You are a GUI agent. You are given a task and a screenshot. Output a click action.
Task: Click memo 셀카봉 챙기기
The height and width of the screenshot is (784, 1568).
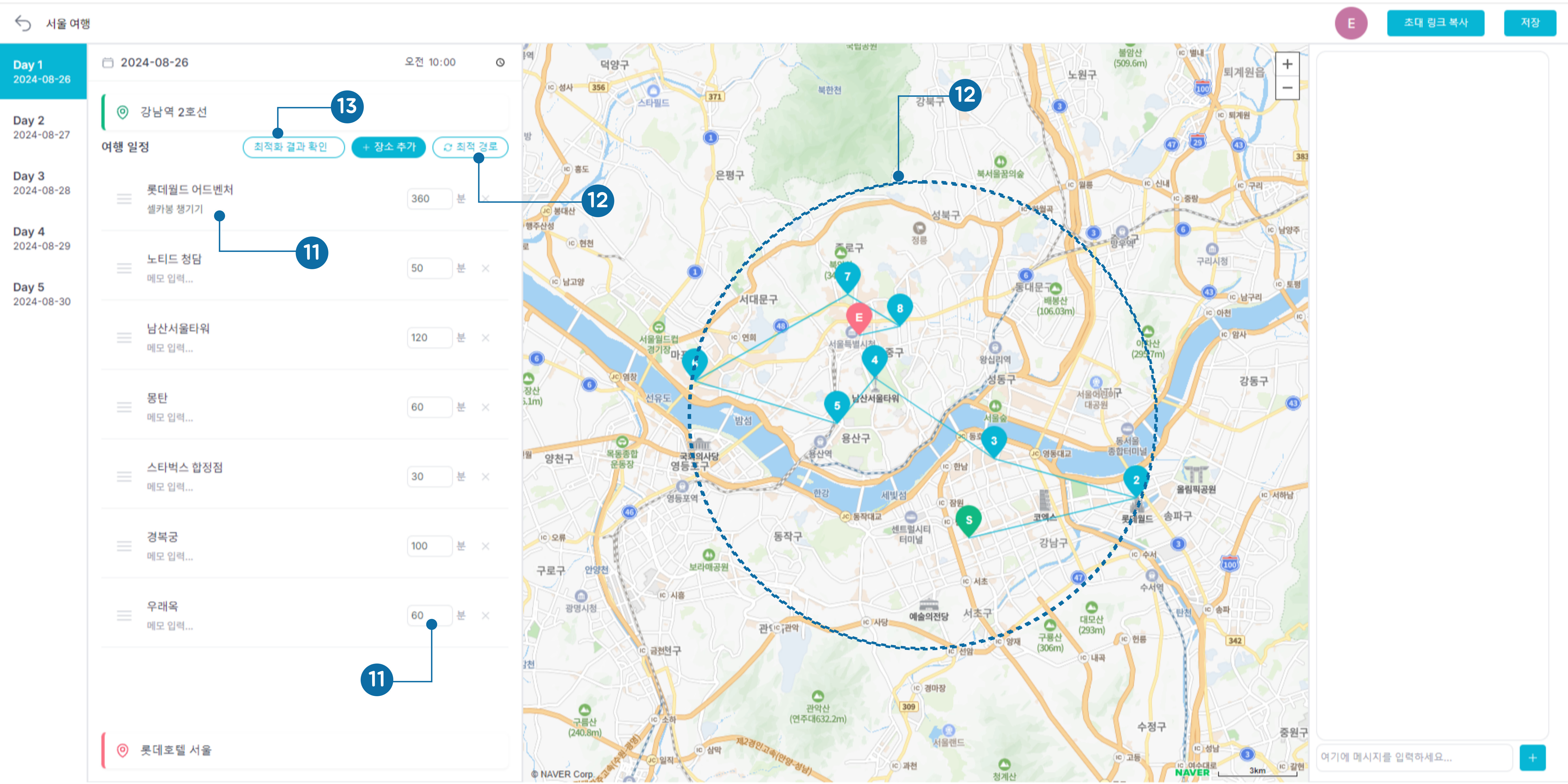(175, 209)
